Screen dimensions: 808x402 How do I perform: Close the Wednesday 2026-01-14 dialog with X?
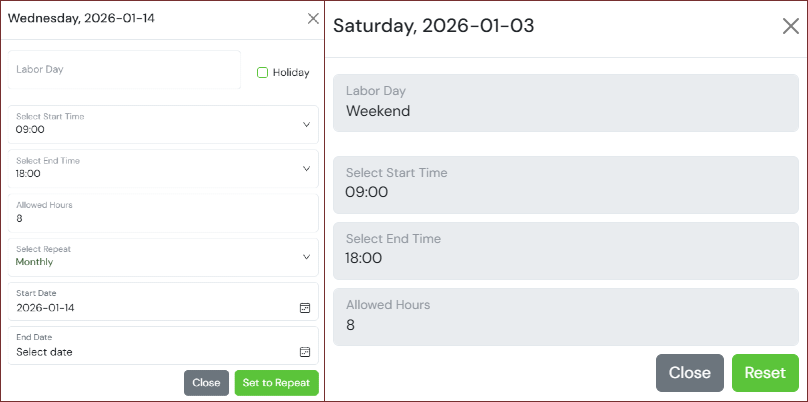click(x=313, y=18)
